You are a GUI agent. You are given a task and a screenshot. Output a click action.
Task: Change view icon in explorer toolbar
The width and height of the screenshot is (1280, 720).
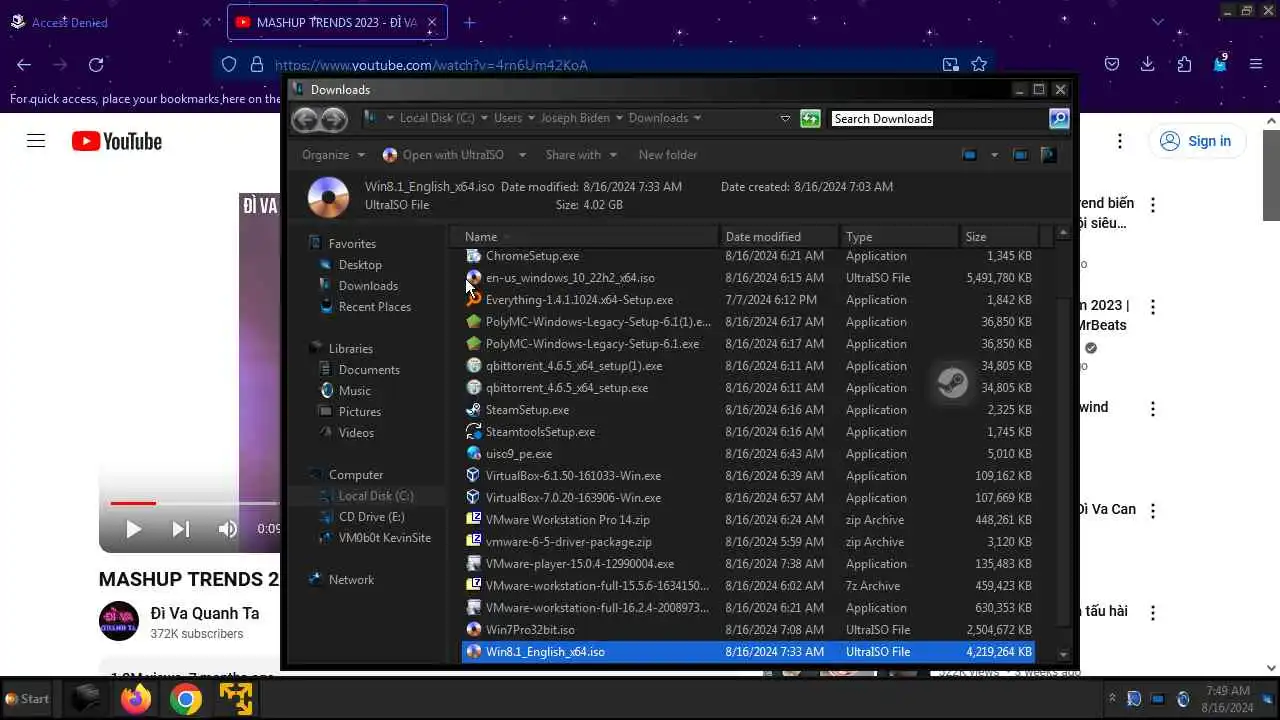[969, 155]
